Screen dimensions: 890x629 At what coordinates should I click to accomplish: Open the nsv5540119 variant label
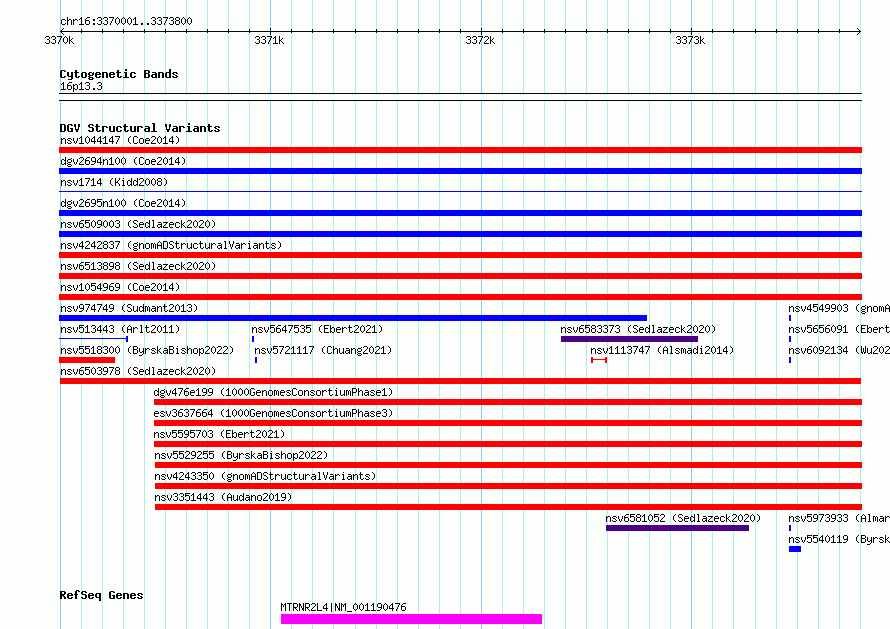(839, 539)
